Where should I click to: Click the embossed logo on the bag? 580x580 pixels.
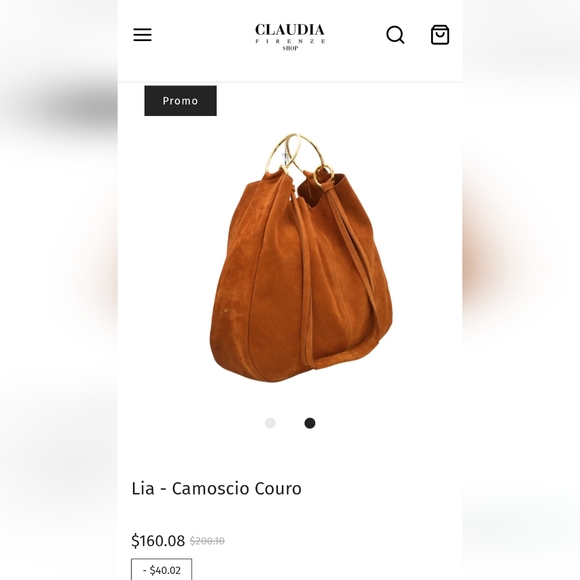pyautogui.click(x=226, y=311)
